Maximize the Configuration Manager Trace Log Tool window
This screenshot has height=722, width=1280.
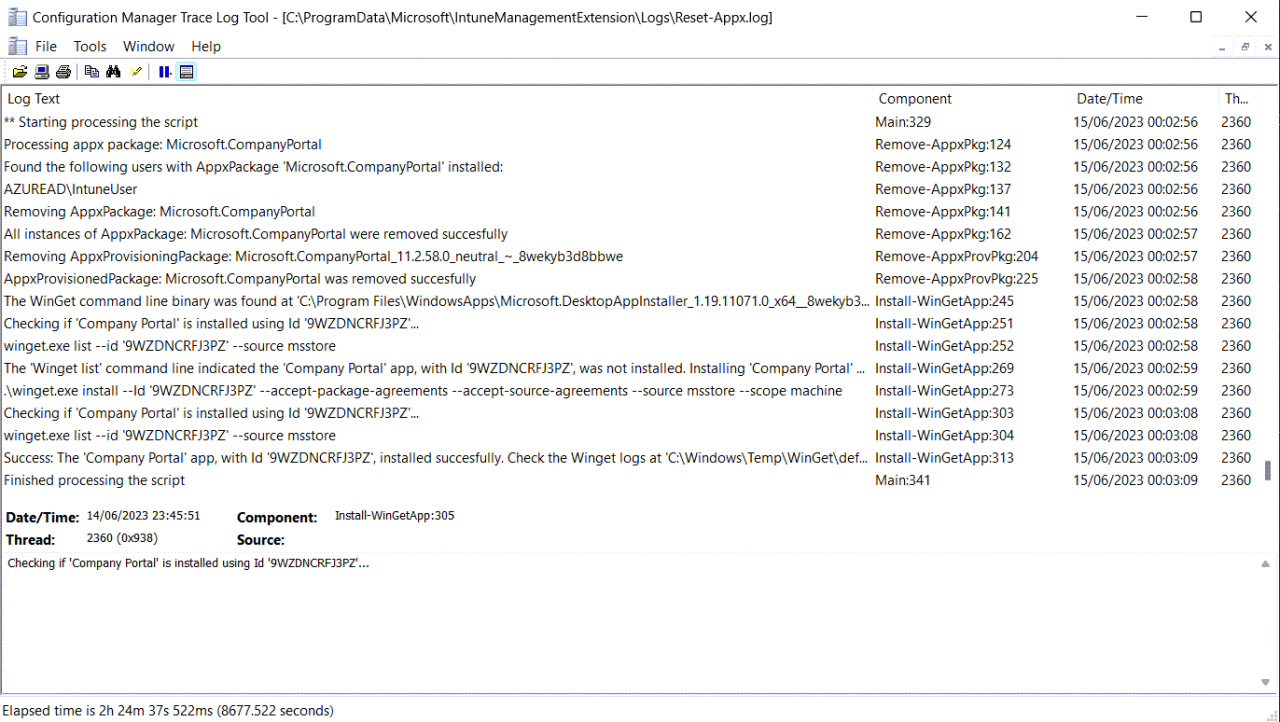coord(1196,17)
